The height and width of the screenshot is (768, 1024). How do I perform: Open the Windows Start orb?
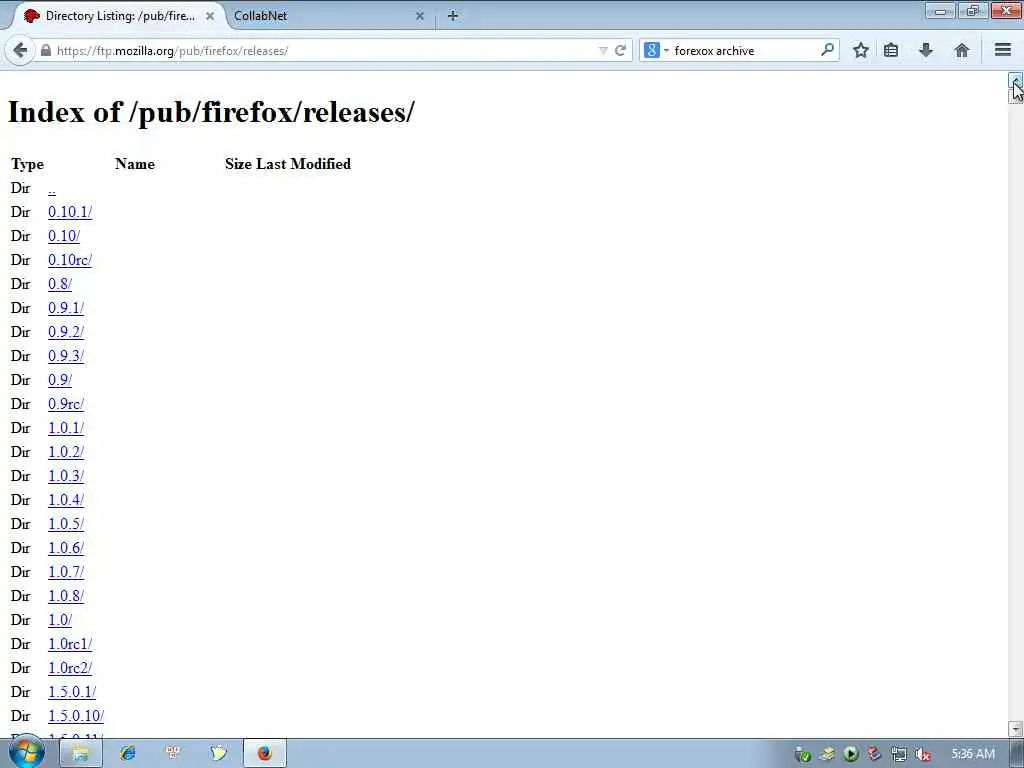click(x=26, y=753)
